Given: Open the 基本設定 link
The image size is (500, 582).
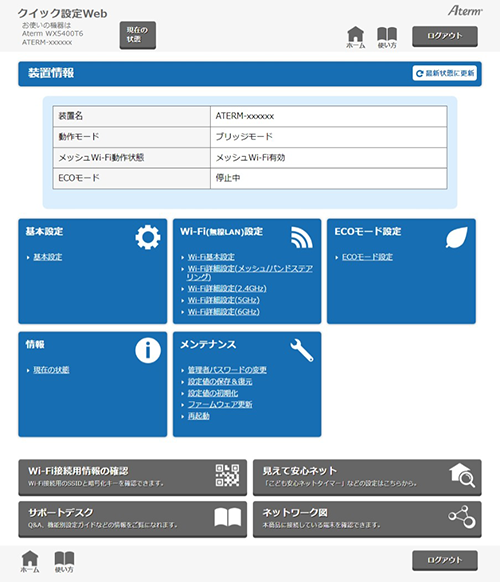Looking at the screenshot, I should tap(48, 257).
